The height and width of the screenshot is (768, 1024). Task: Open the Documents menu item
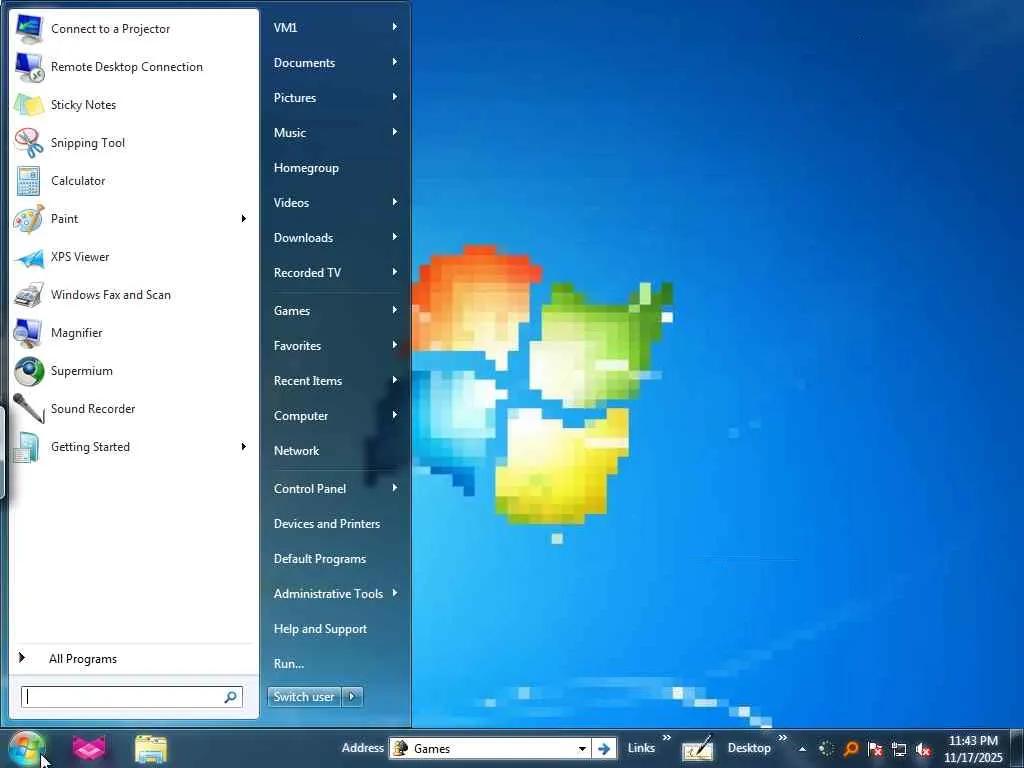click(x=336, y=63)
